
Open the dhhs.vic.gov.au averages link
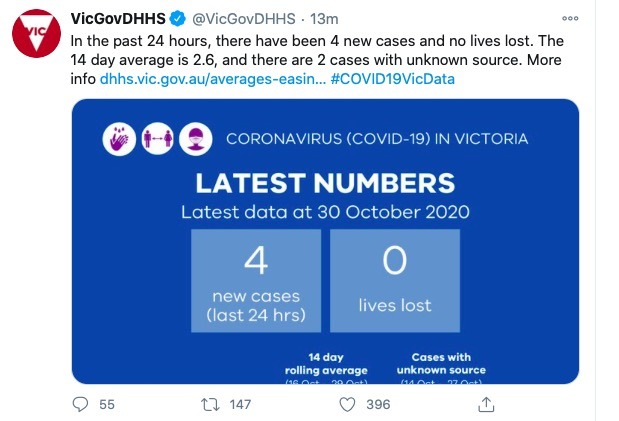coord(213,79)
